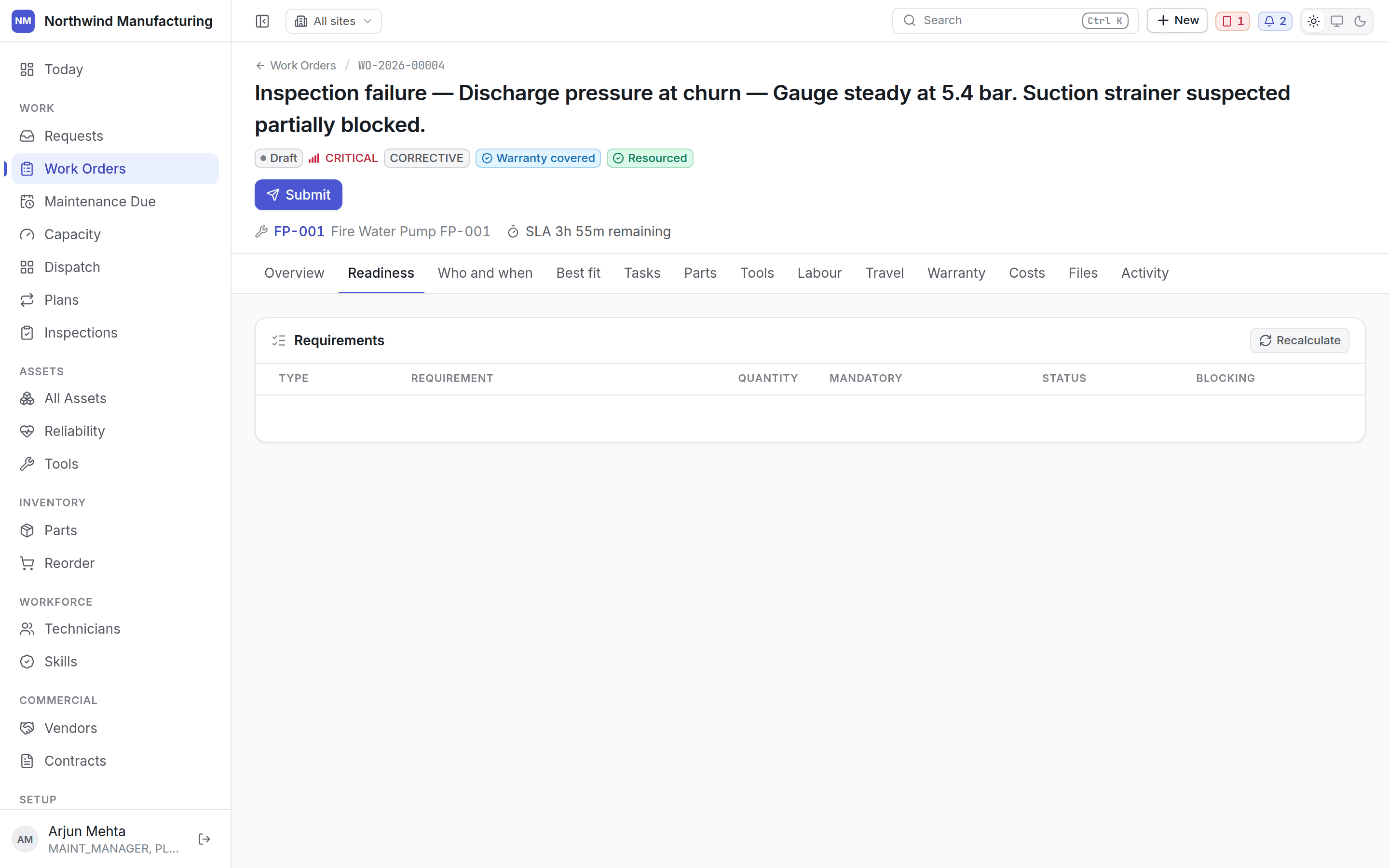Click the QUANTITY column header
Screen dimensions: 1389x868
(767, 379)
